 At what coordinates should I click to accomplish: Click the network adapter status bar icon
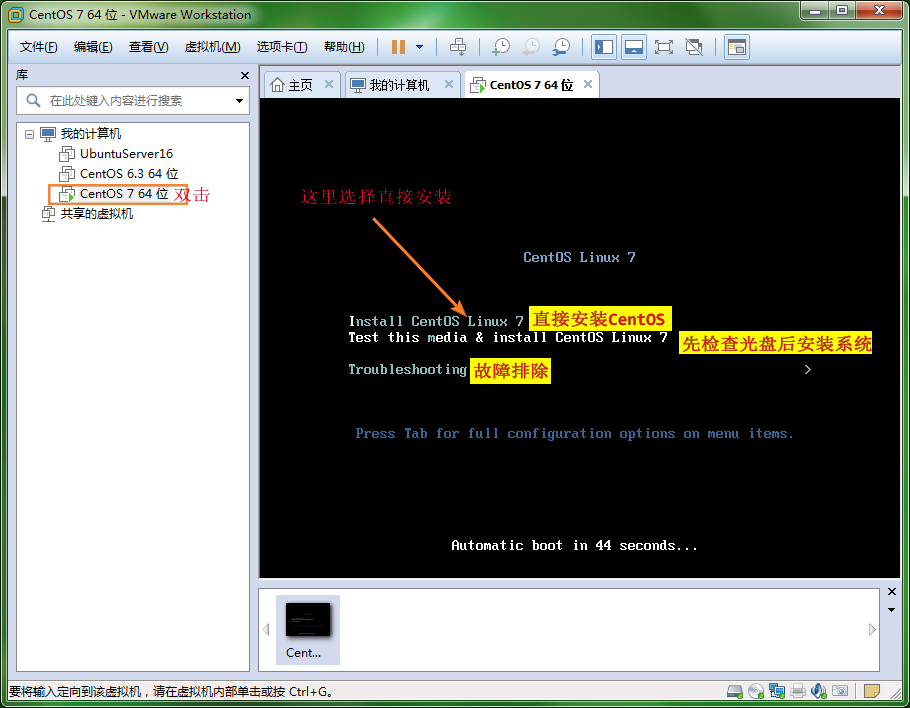777,691
